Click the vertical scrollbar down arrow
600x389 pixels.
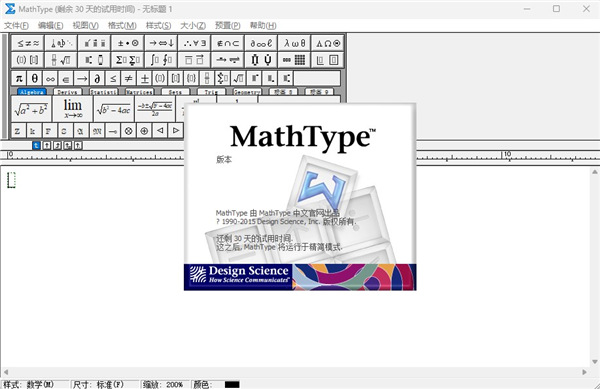[x=595, y=361]
